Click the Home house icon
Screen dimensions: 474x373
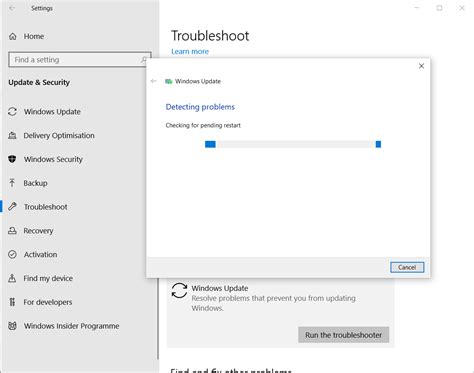[x=13, y=36]
